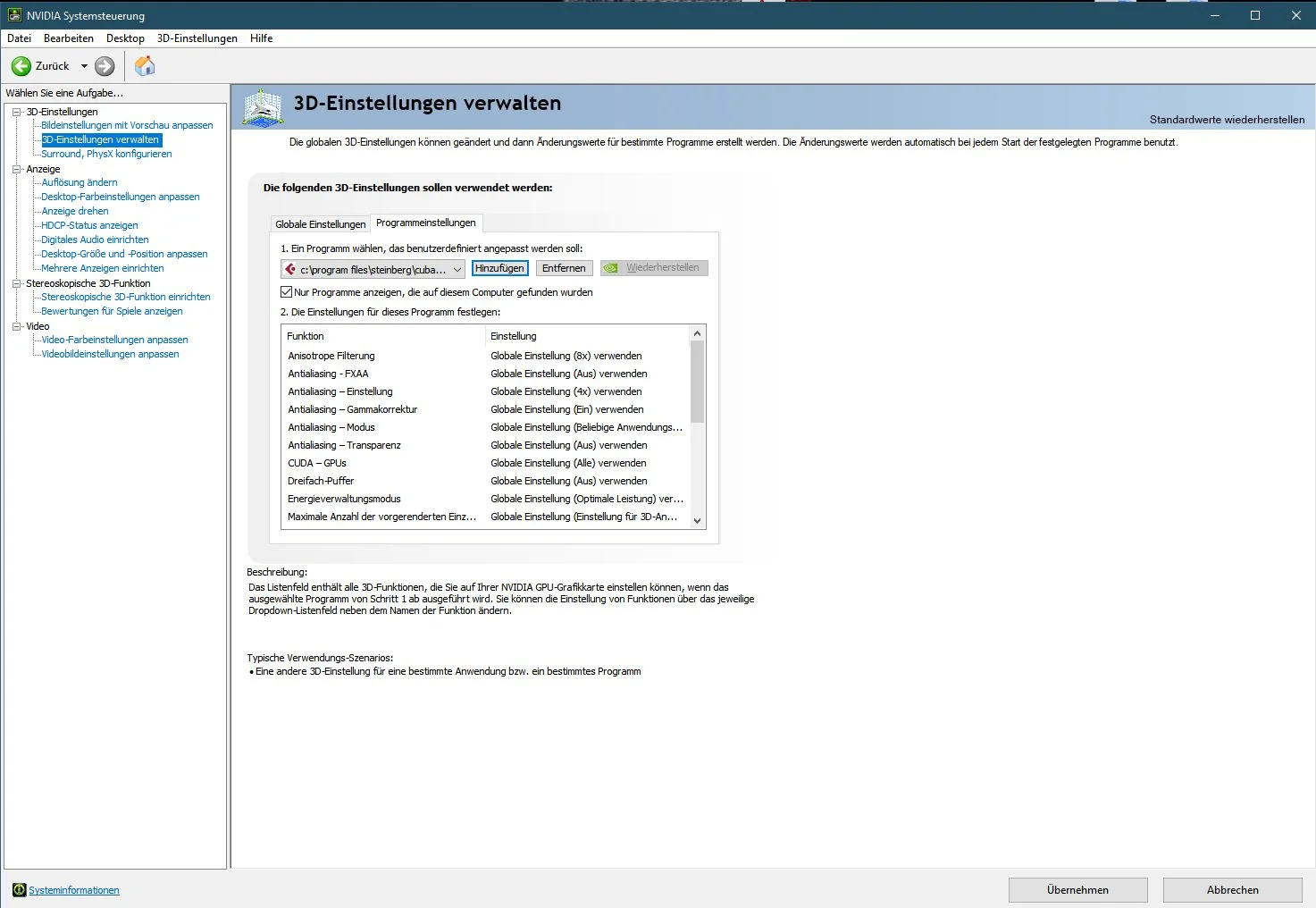This screenshot has width=1316, height=908.
Task: Select the Antialiasing - FXAA setting row
Action: pyautogui.click(x=486, y=374)
